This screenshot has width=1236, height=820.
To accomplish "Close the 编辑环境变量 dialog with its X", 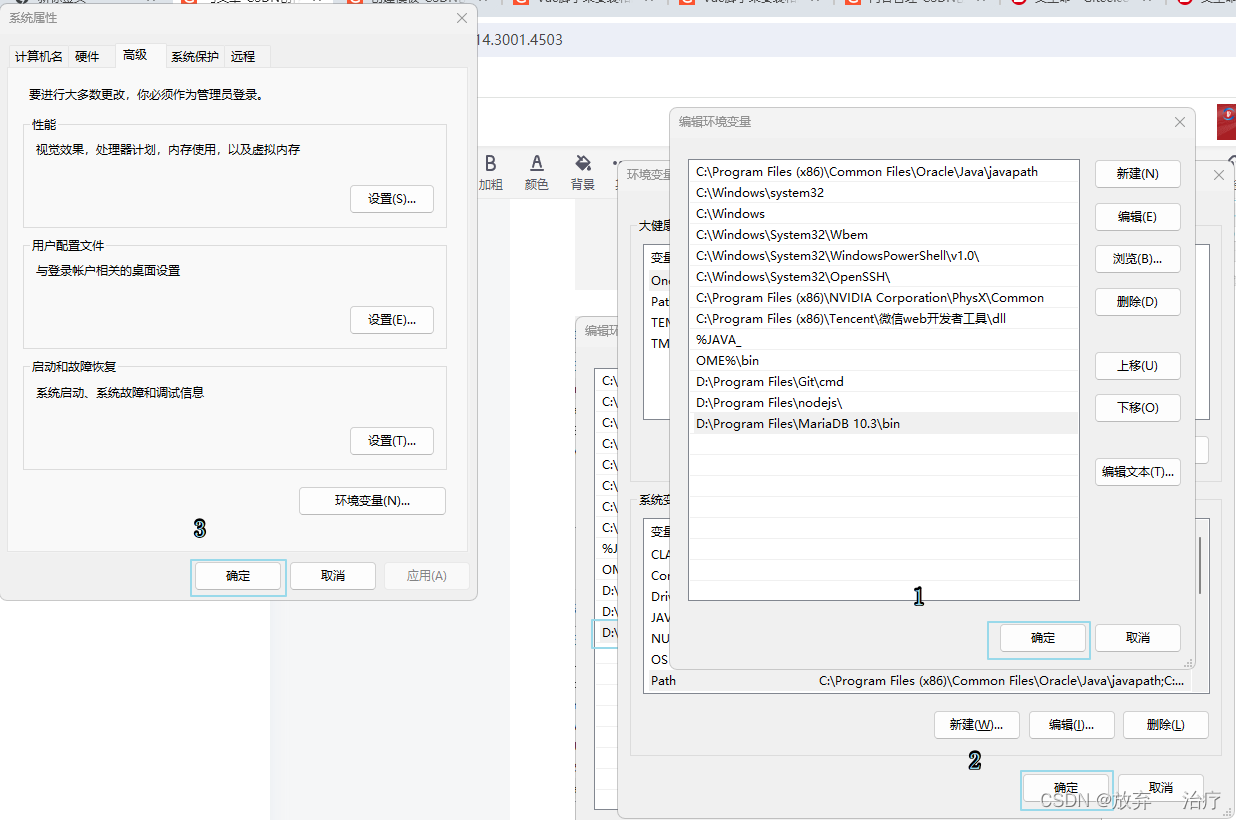I will 1180,122.
